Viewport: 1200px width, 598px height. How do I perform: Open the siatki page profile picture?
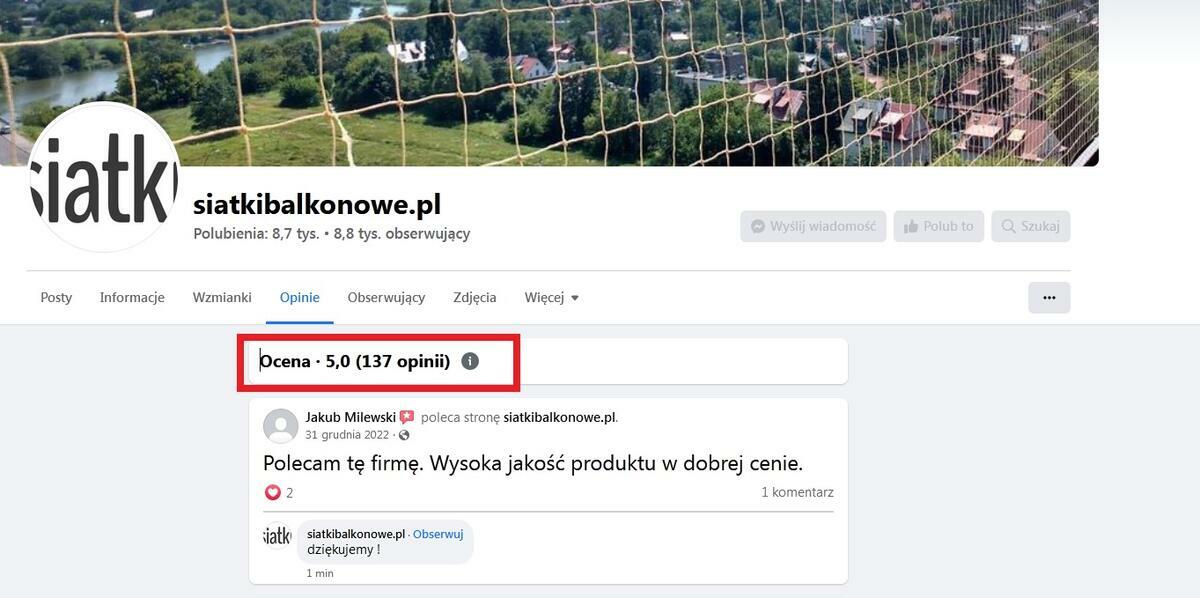click(x=104, y=177)
